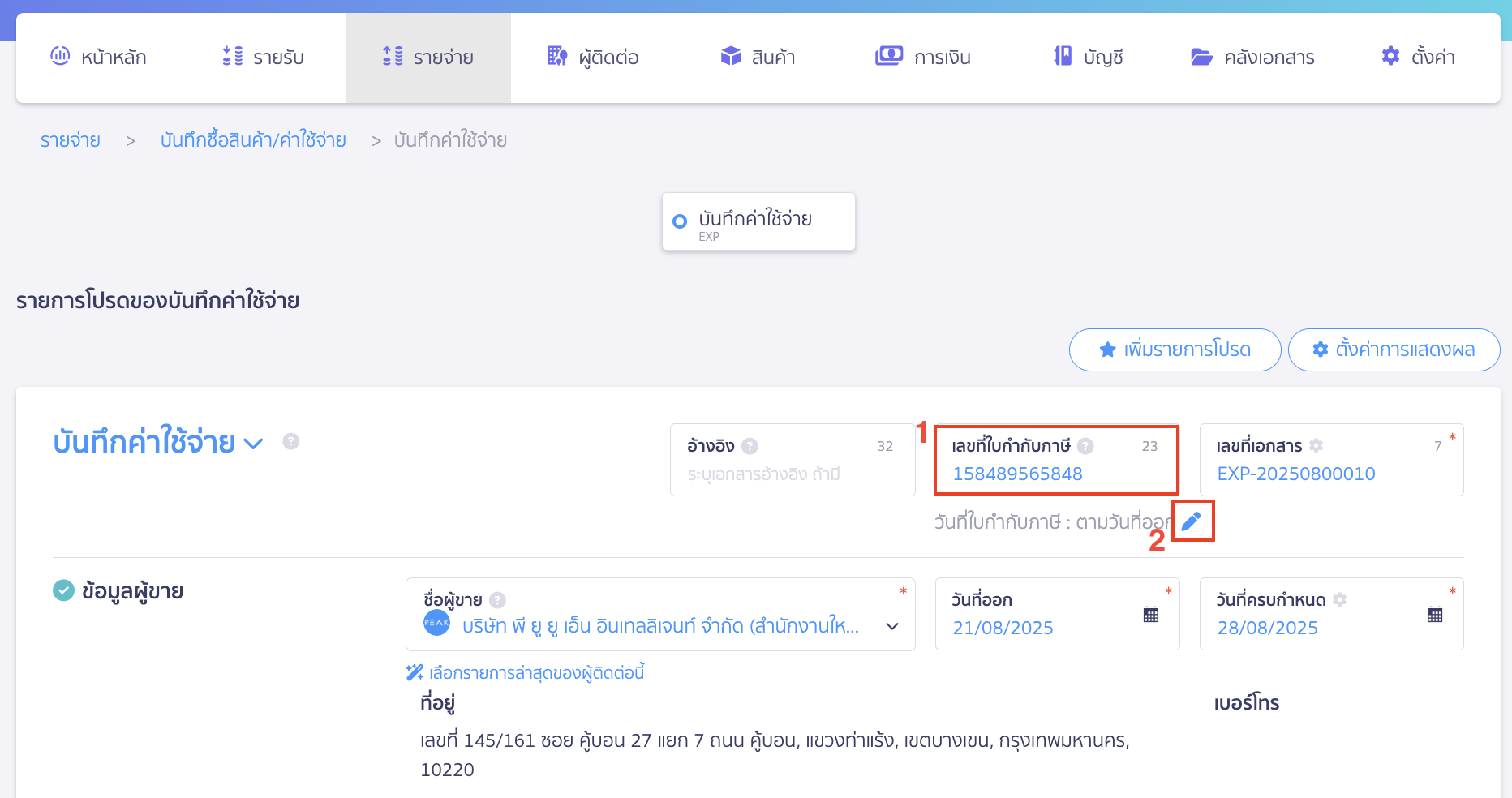Image resolution: width=1512 pixels, height=798 pixels.
Task: Open the รายจ่าย breadcrumb link
Action: 70,139
